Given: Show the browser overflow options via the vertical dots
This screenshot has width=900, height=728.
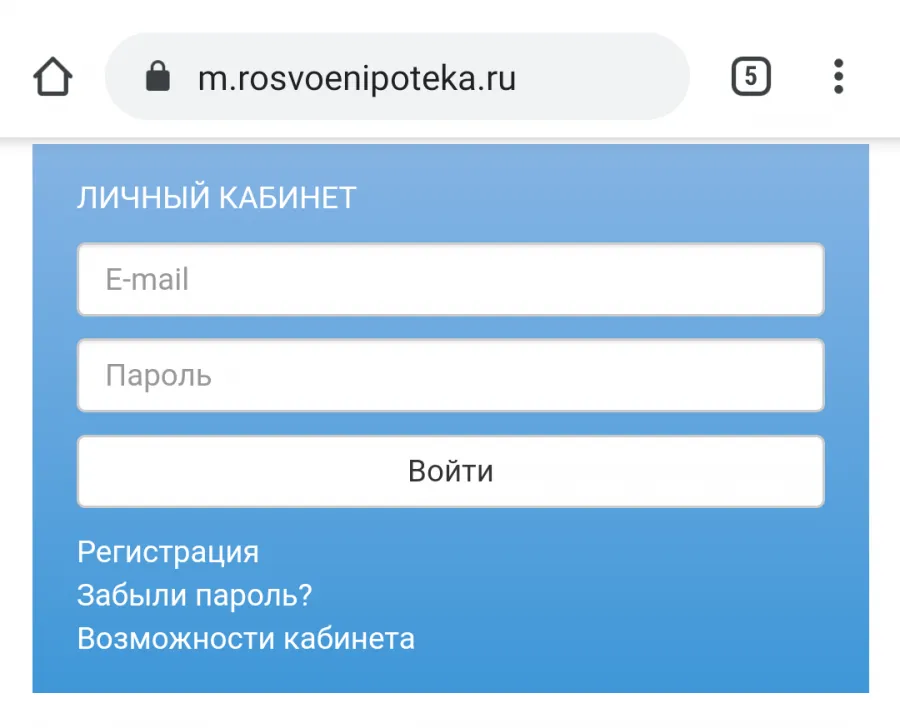Looking at the screenshot, I should (x=839, y=76).
